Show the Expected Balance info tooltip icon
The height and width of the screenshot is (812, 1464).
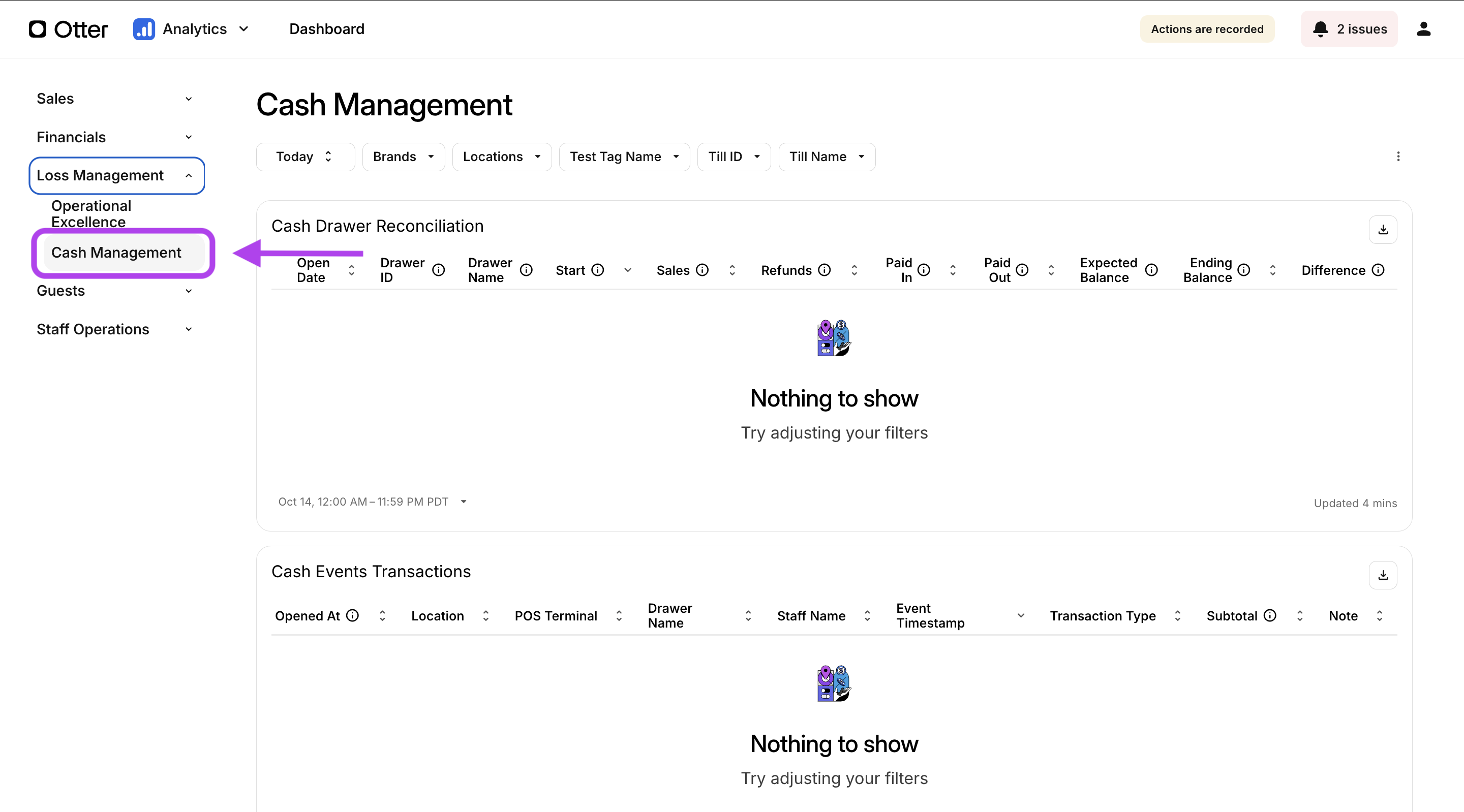tap(1151, 270)
